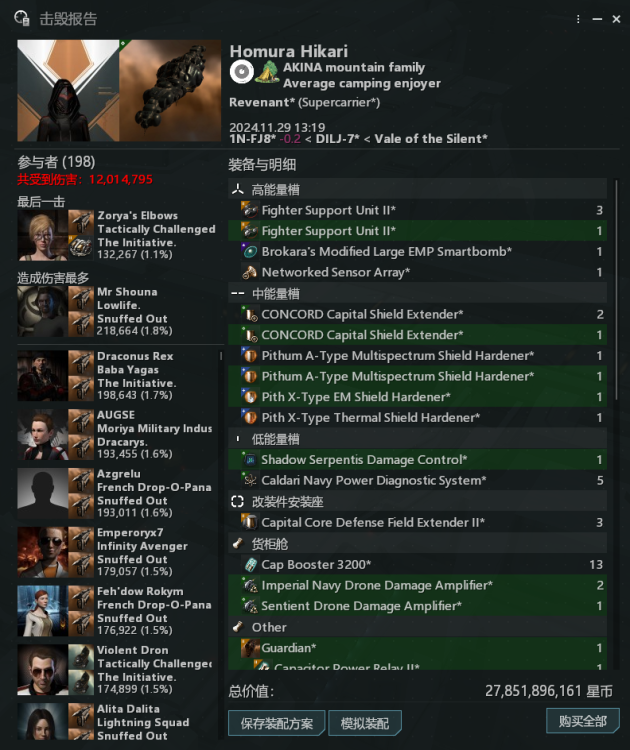This screenshot has height=750, width=630.
Task: Click Homura Hikari's character portrait
Action: tap(68, 90)
